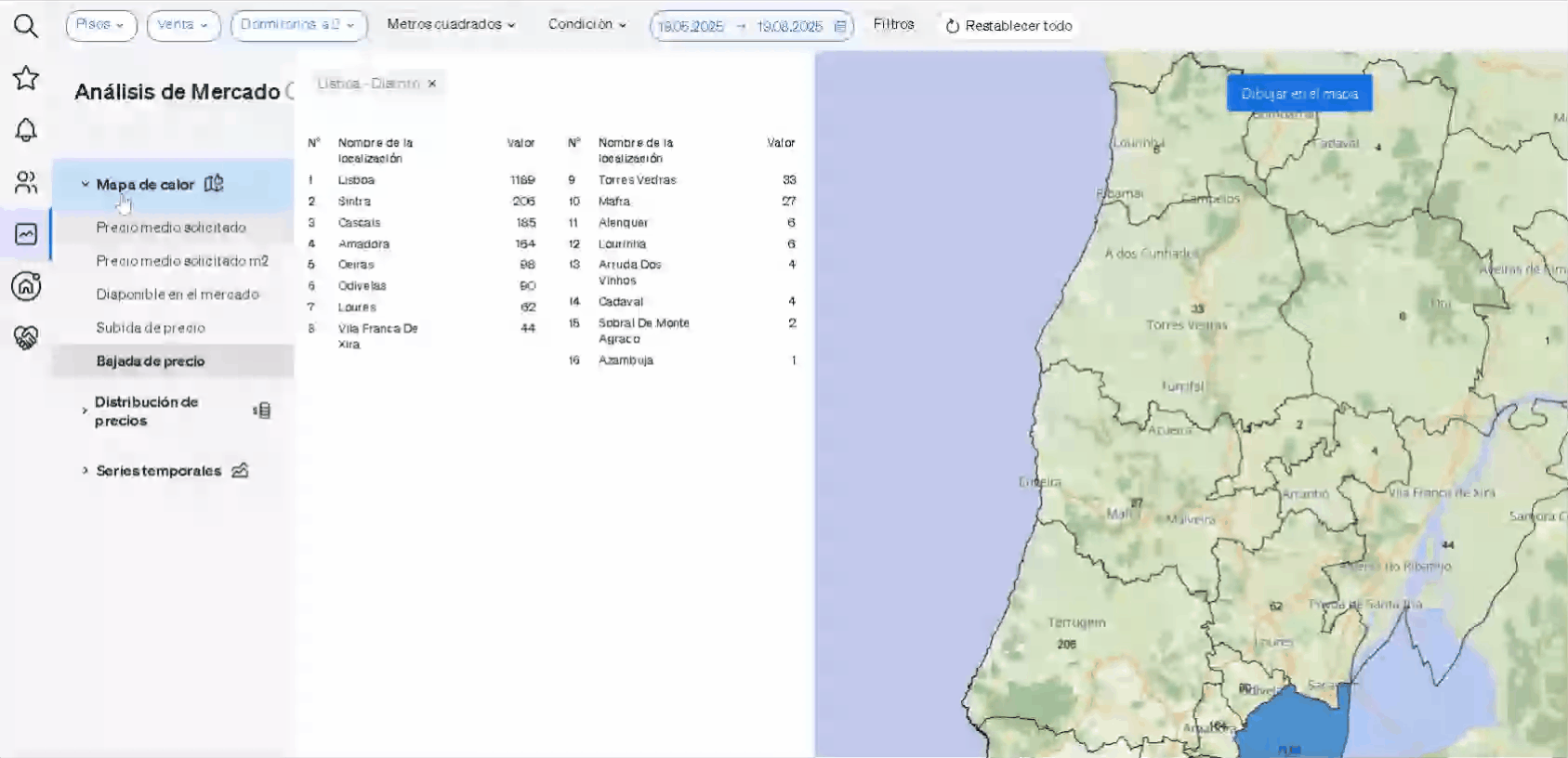This screenshot has height=758, width=1568.
Task: Remove the Lisboa - Distrito filter chip
Action: click(x=432, y=84)
